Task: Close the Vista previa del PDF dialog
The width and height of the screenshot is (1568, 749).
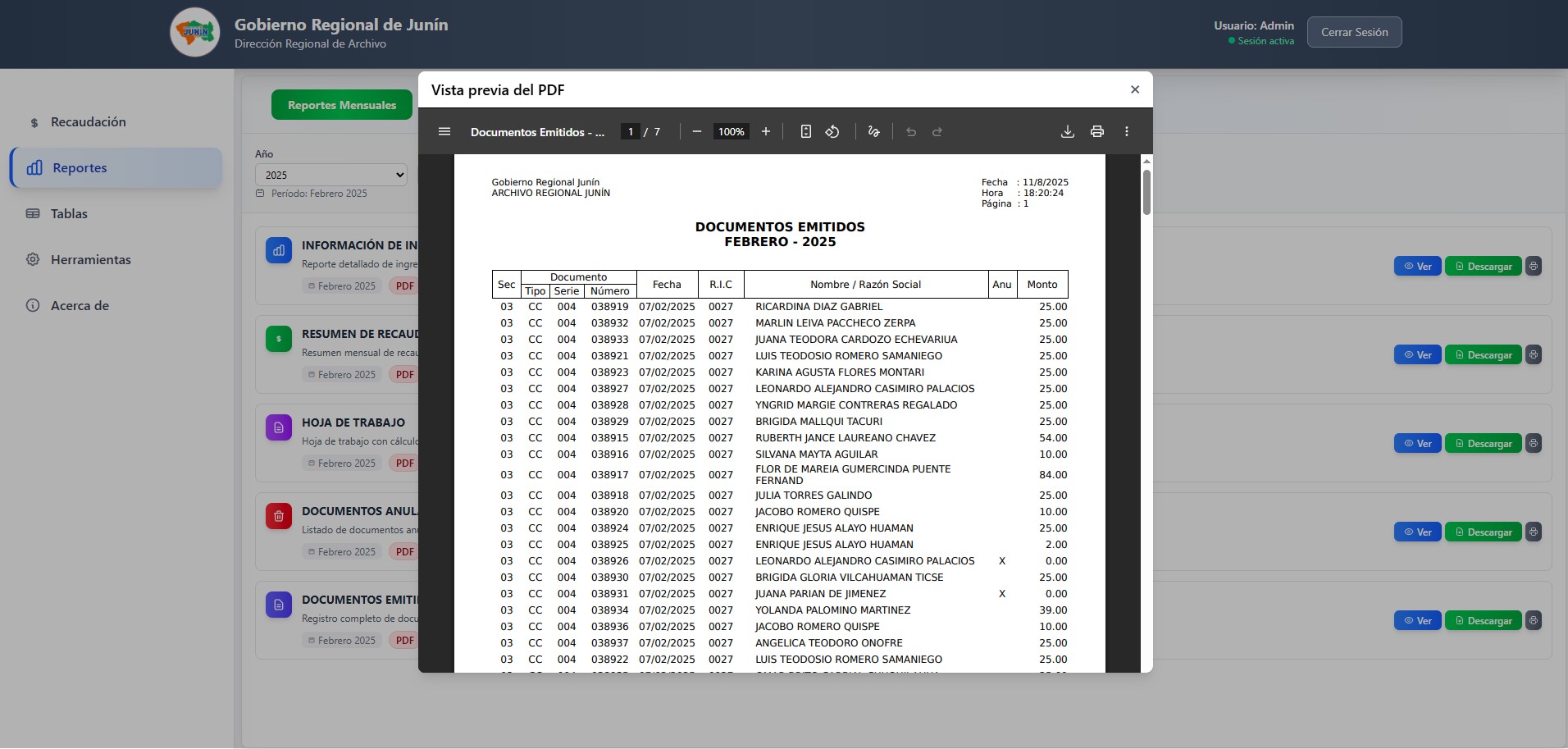Action: tap(1135, 89)
